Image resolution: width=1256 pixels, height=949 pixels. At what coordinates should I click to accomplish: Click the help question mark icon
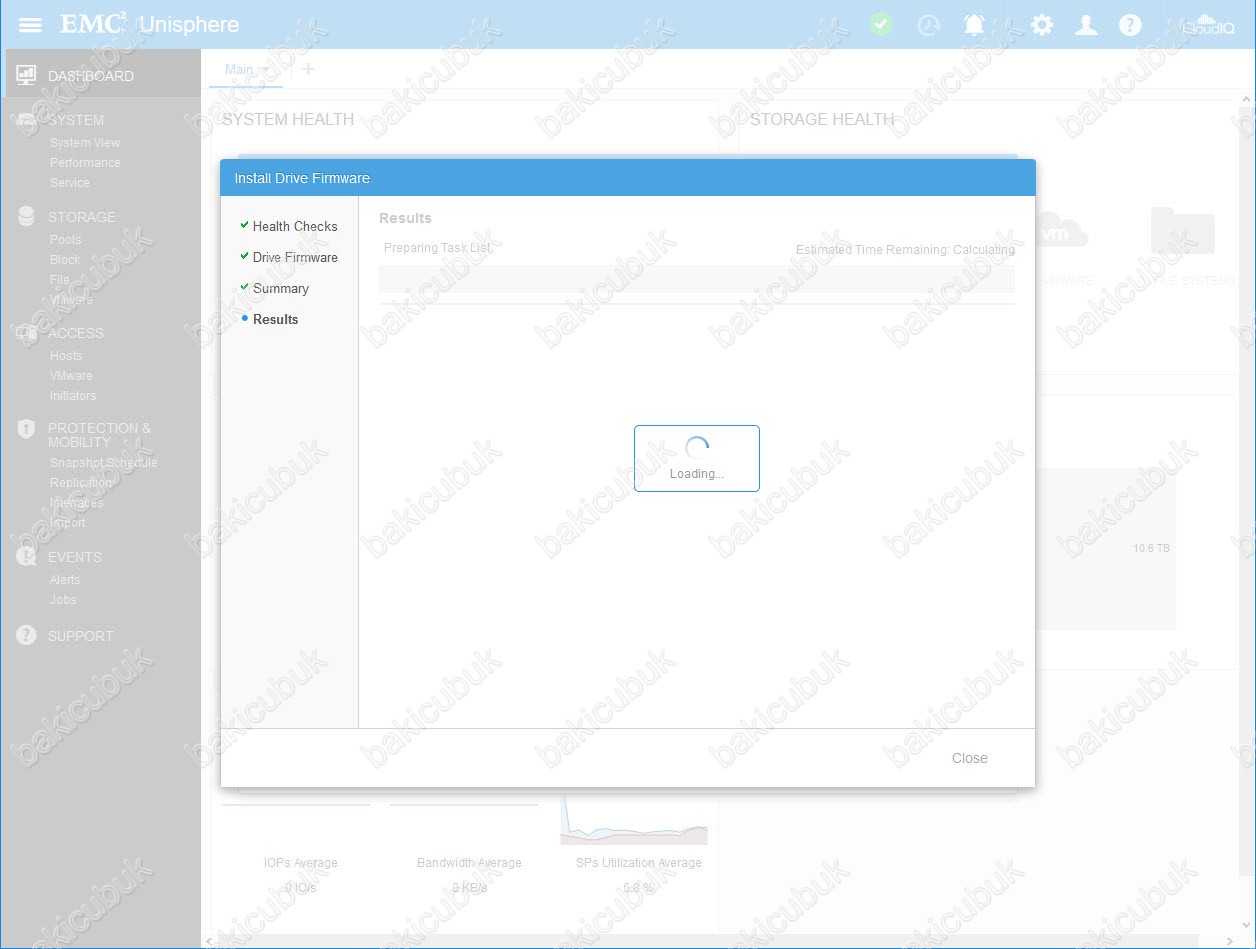pyautogui.click(x=1130, y=25)
